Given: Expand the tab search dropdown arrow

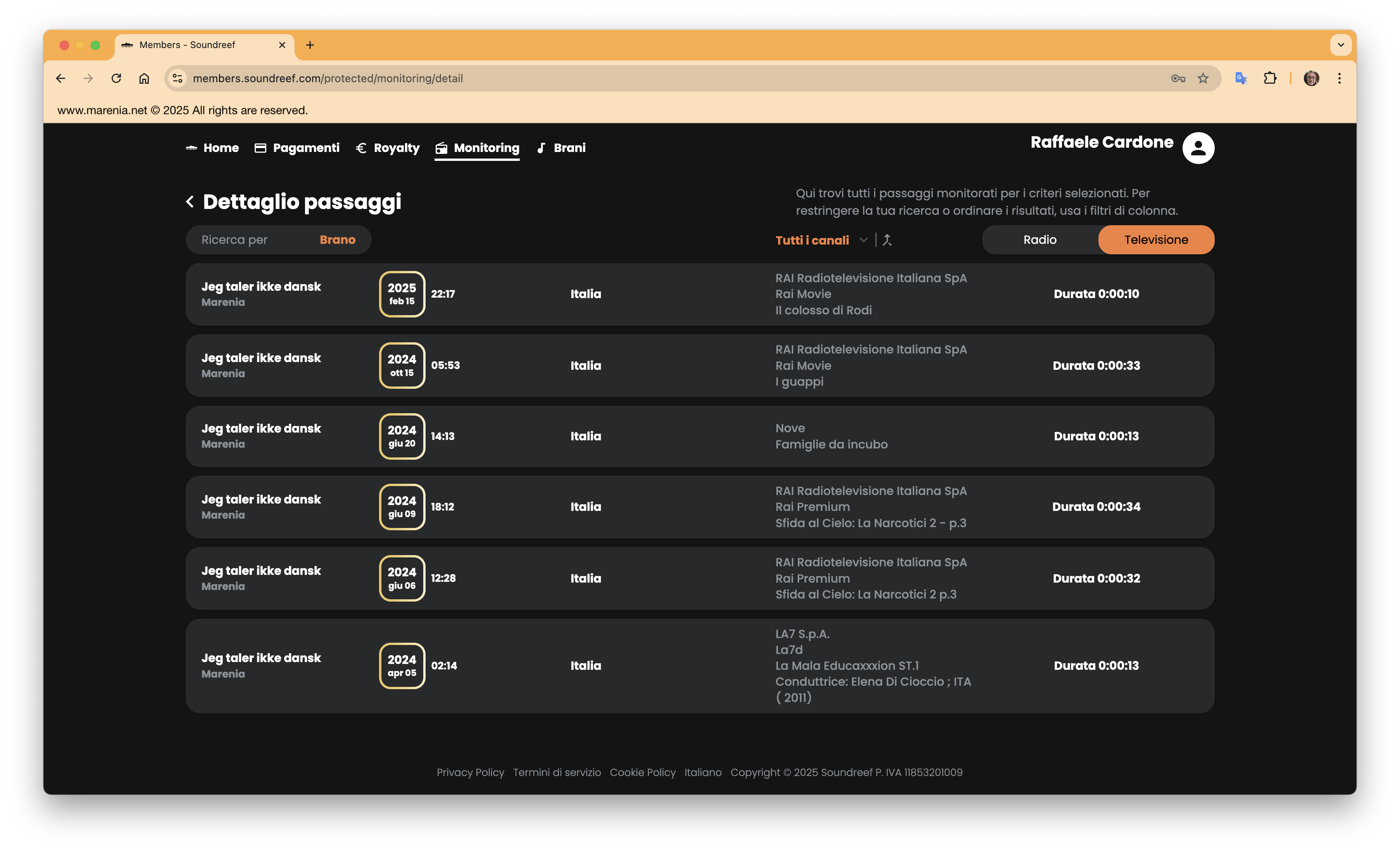Looking at the screenshot, I should [1341, 45].
